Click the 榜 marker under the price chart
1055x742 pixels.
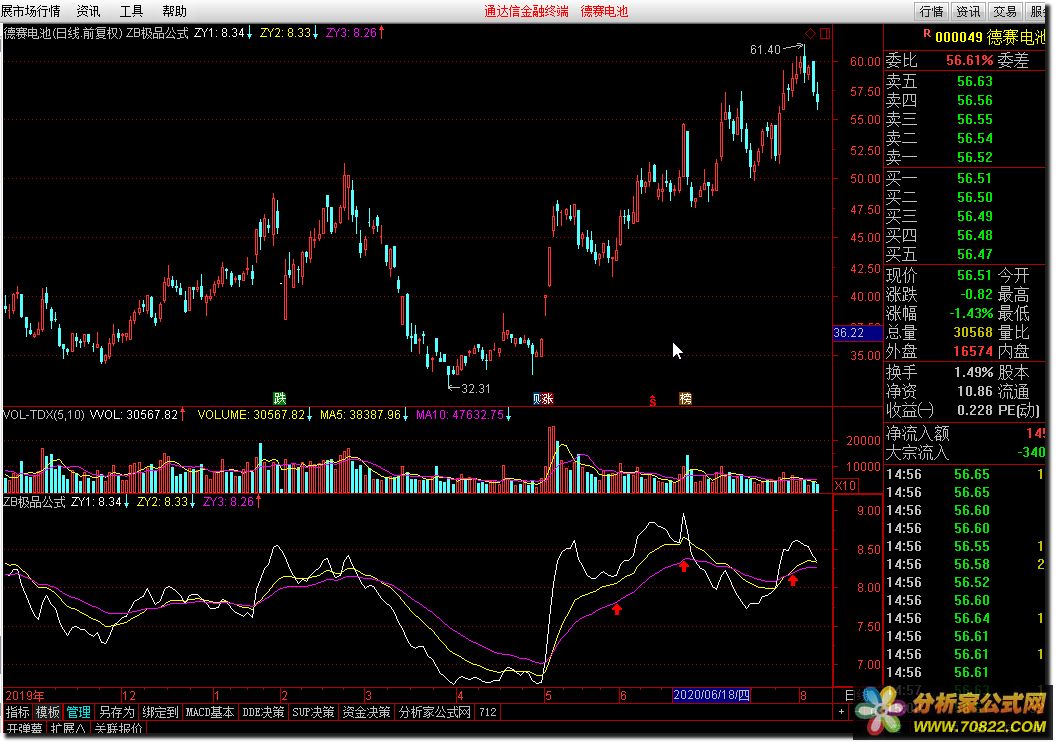(685, 398)
